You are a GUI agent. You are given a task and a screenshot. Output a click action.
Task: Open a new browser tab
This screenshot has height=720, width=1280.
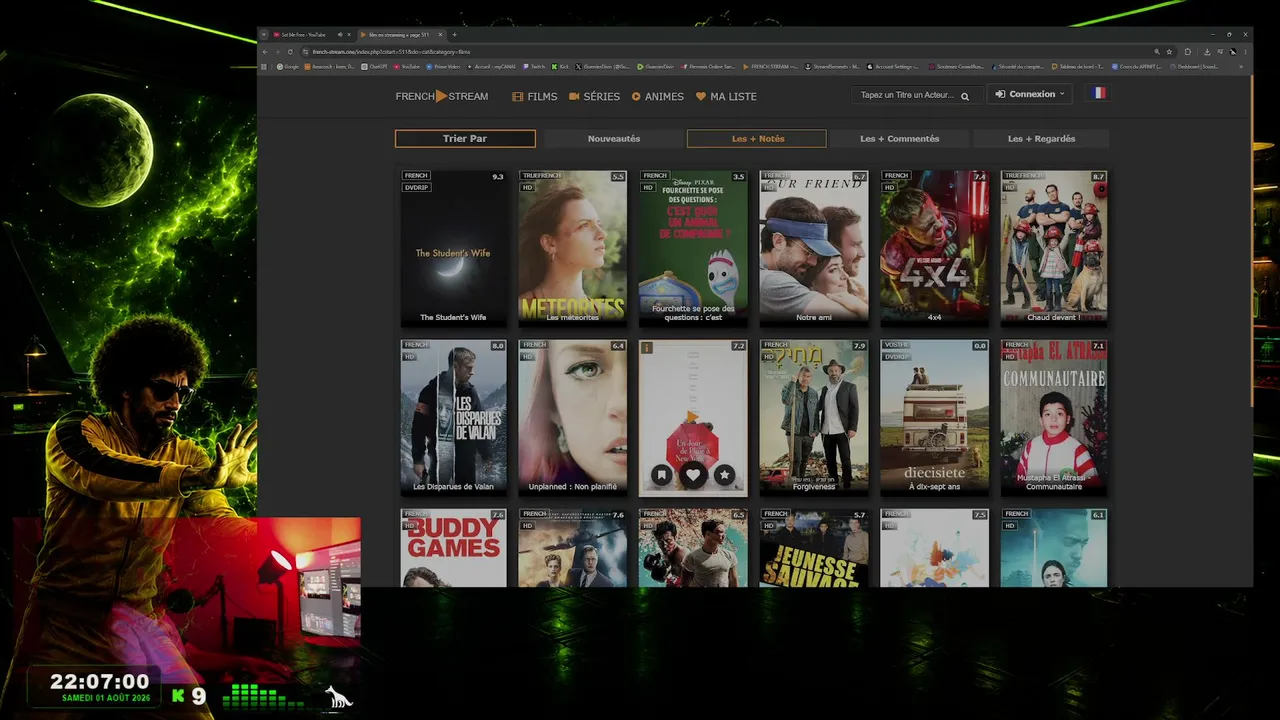point(454,35)
